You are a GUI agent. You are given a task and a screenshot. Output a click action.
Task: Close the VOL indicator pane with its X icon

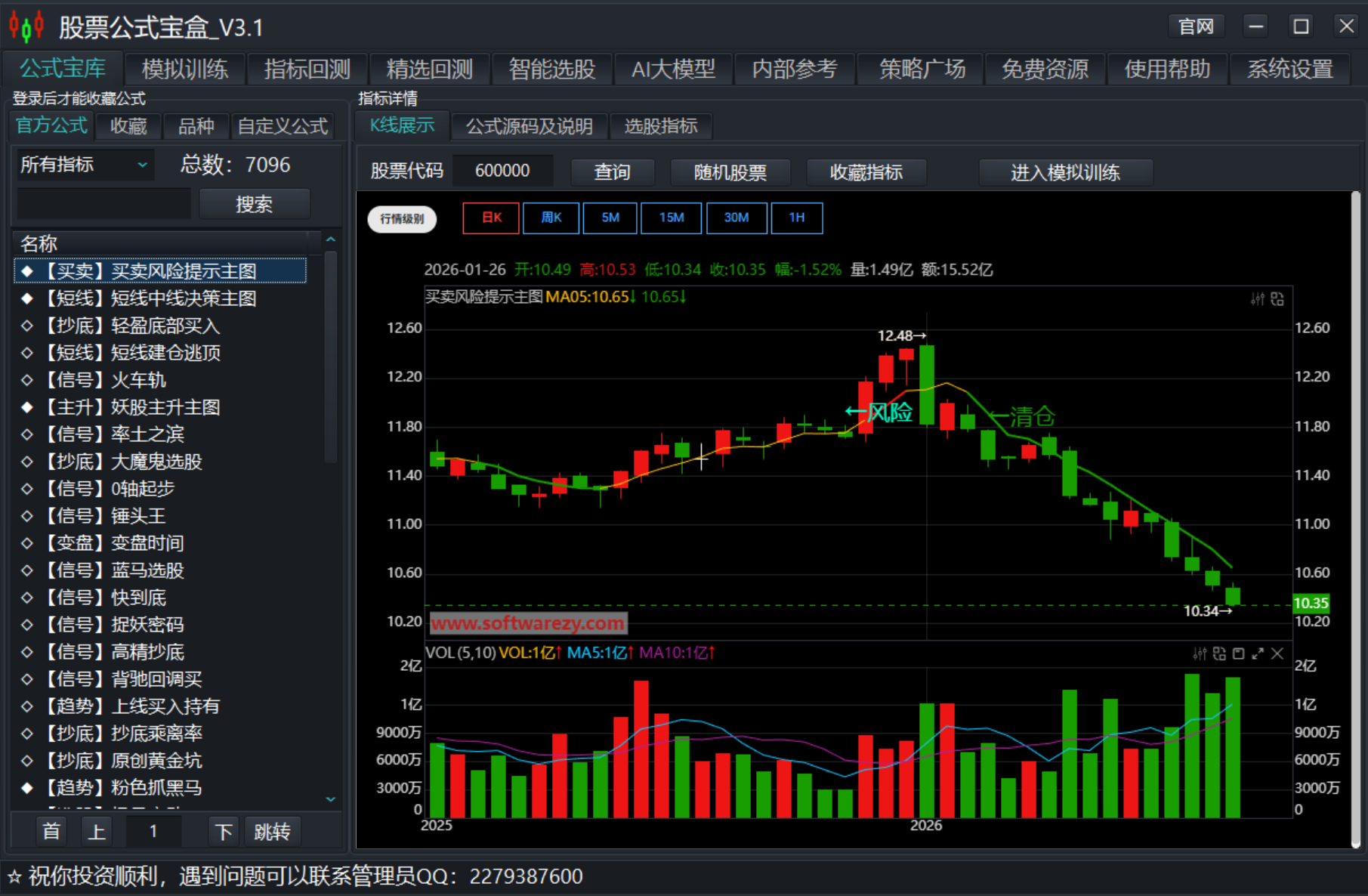pos(1277,653)
